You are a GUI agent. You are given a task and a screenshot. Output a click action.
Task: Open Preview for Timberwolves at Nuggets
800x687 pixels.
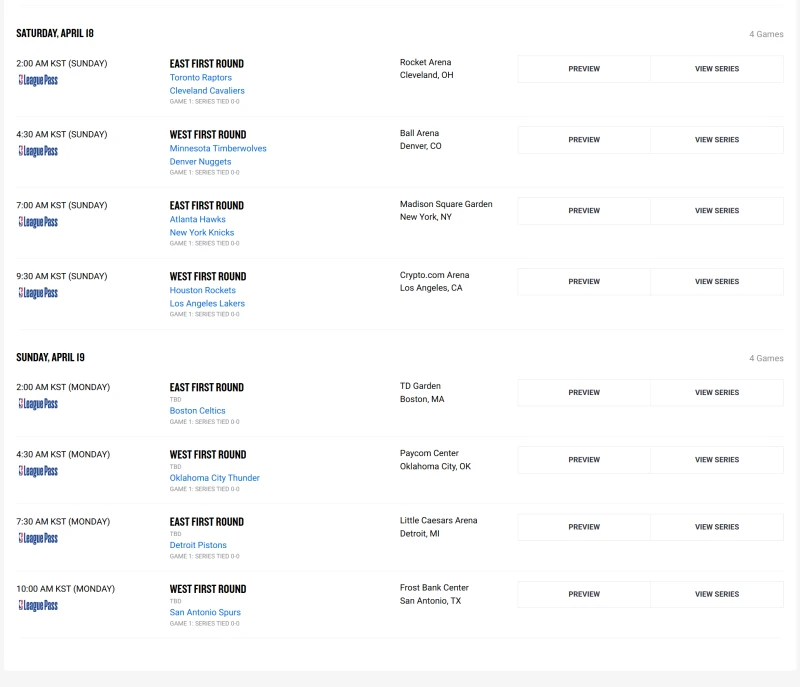584,140
